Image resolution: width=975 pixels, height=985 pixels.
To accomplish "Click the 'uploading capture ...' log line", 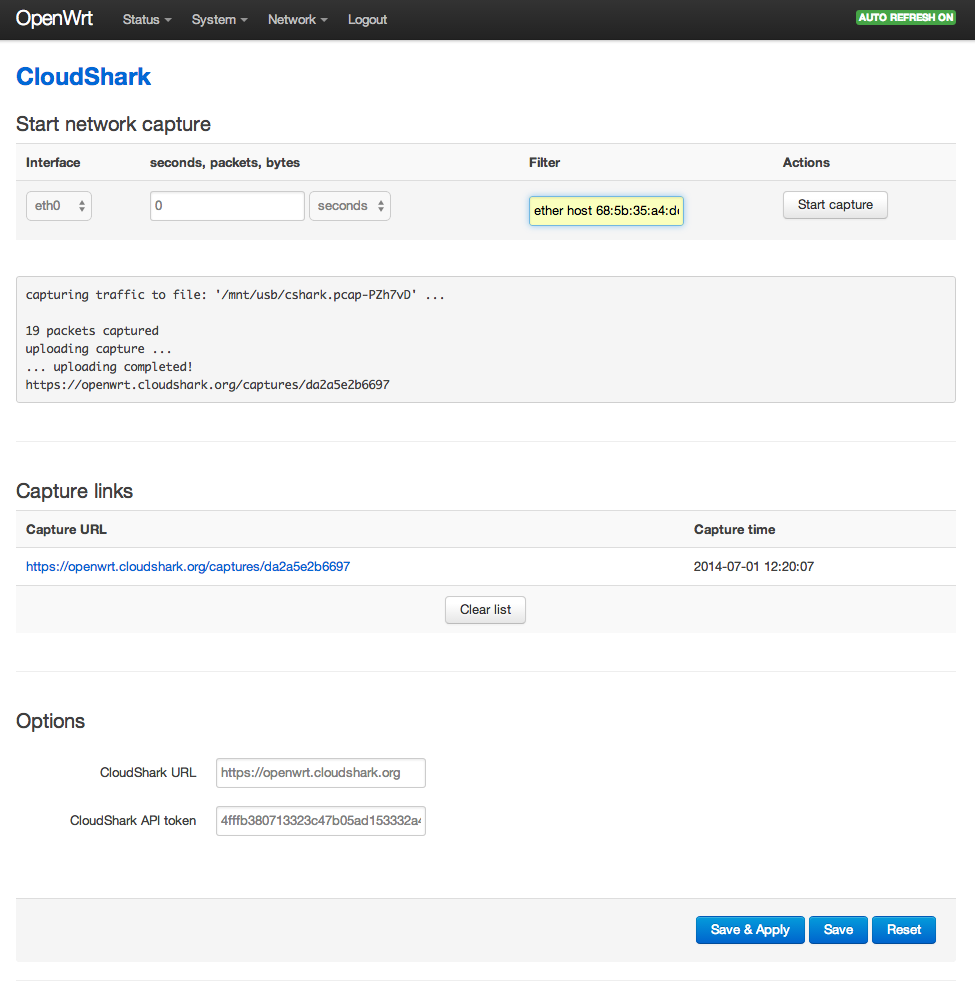I will click(99, 349).
